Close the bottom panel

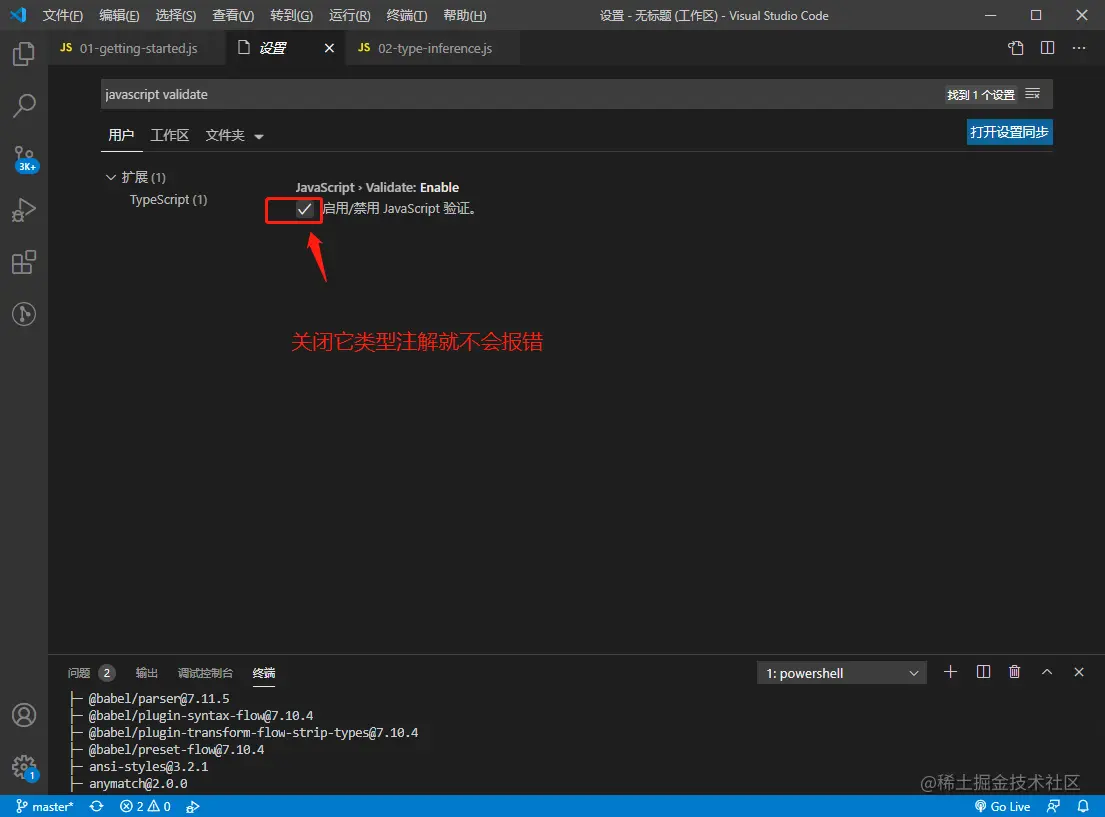[1078, 672]
